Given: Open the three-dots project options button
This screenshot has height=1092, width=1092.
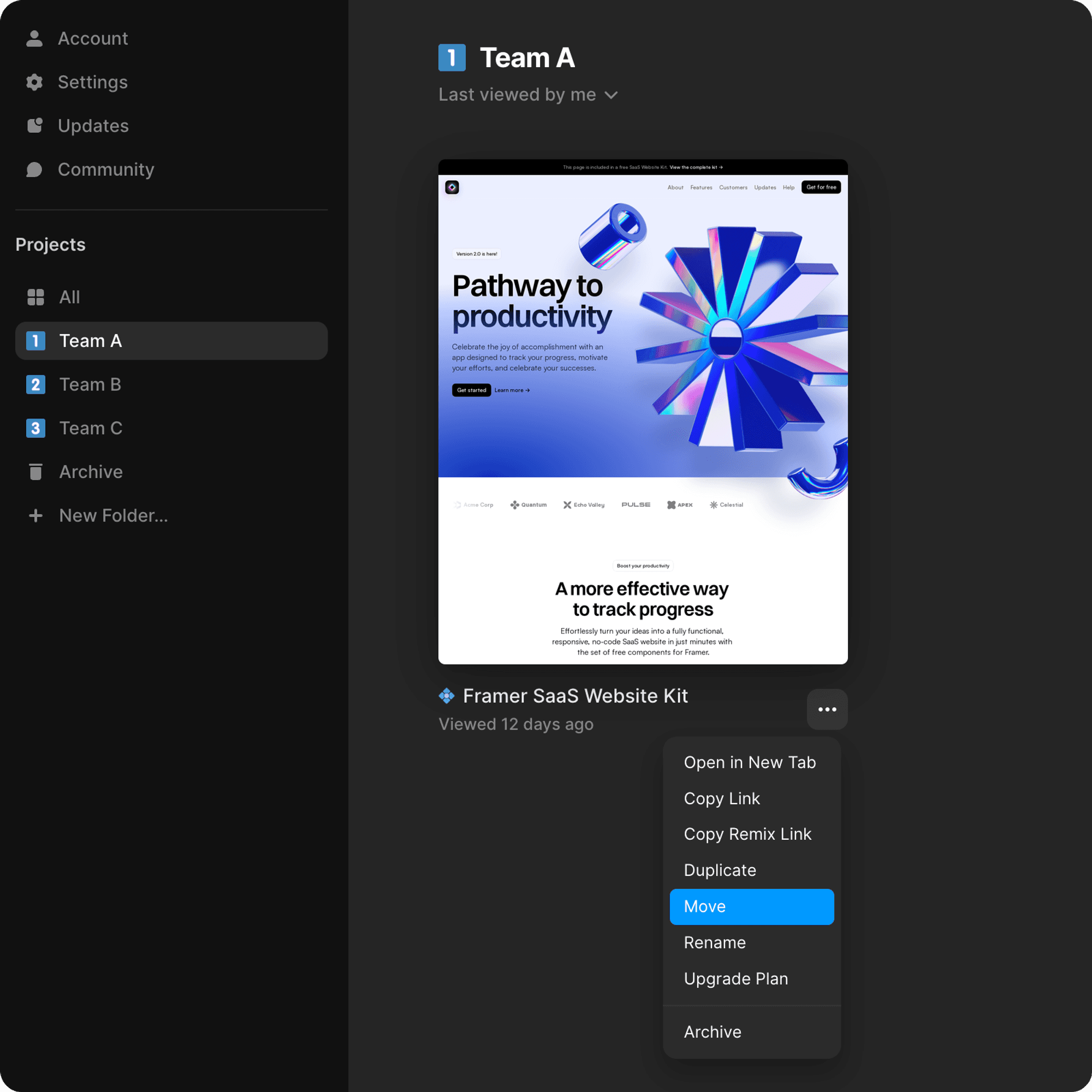Looking at the screenshot, I should coord(827,709).
